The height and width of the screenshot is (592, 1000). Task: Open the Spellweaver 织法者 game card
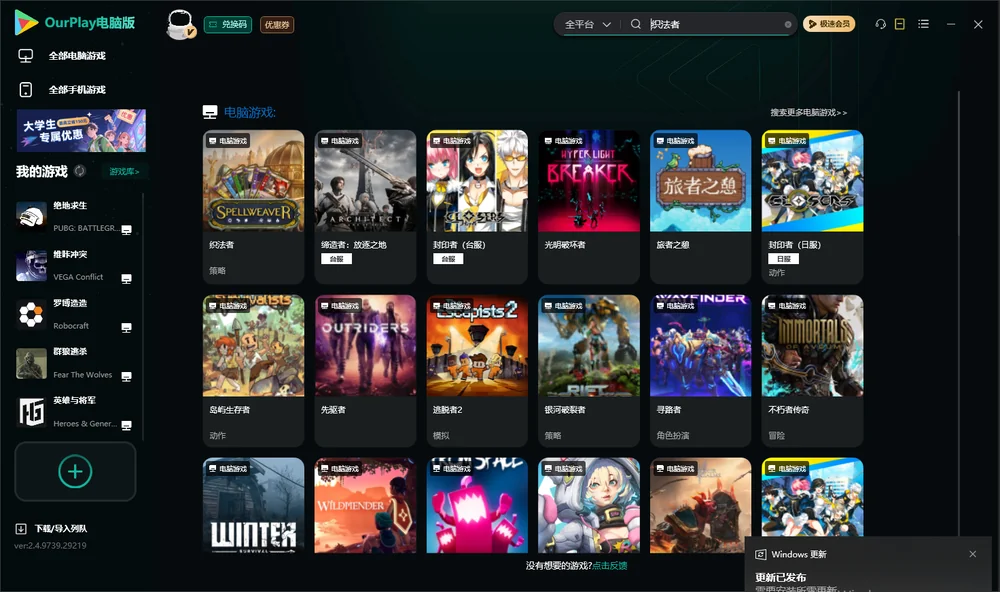[x=253, y=207]
